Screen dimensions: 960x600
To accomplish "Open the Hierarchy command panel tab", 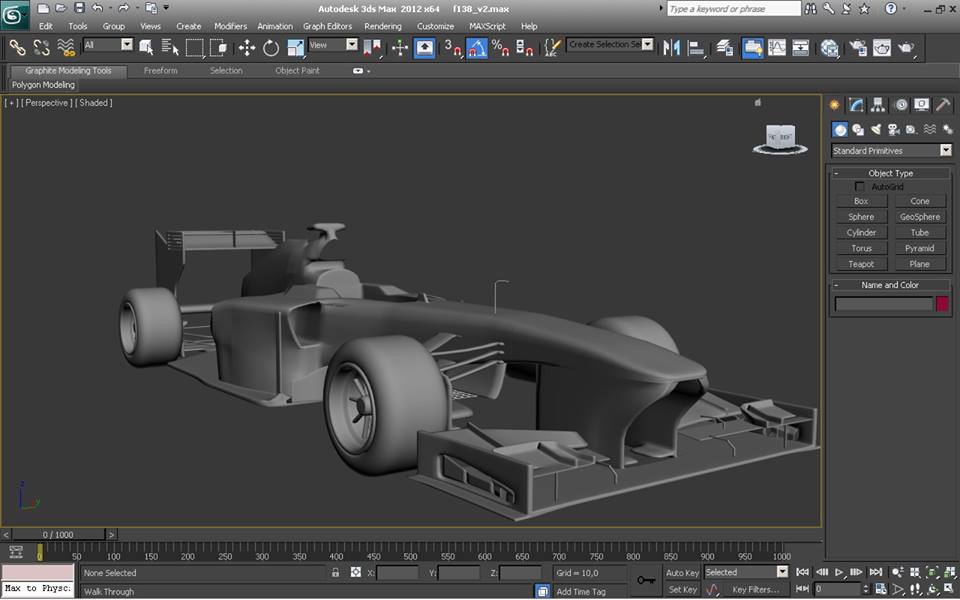I will coord(878,105).
